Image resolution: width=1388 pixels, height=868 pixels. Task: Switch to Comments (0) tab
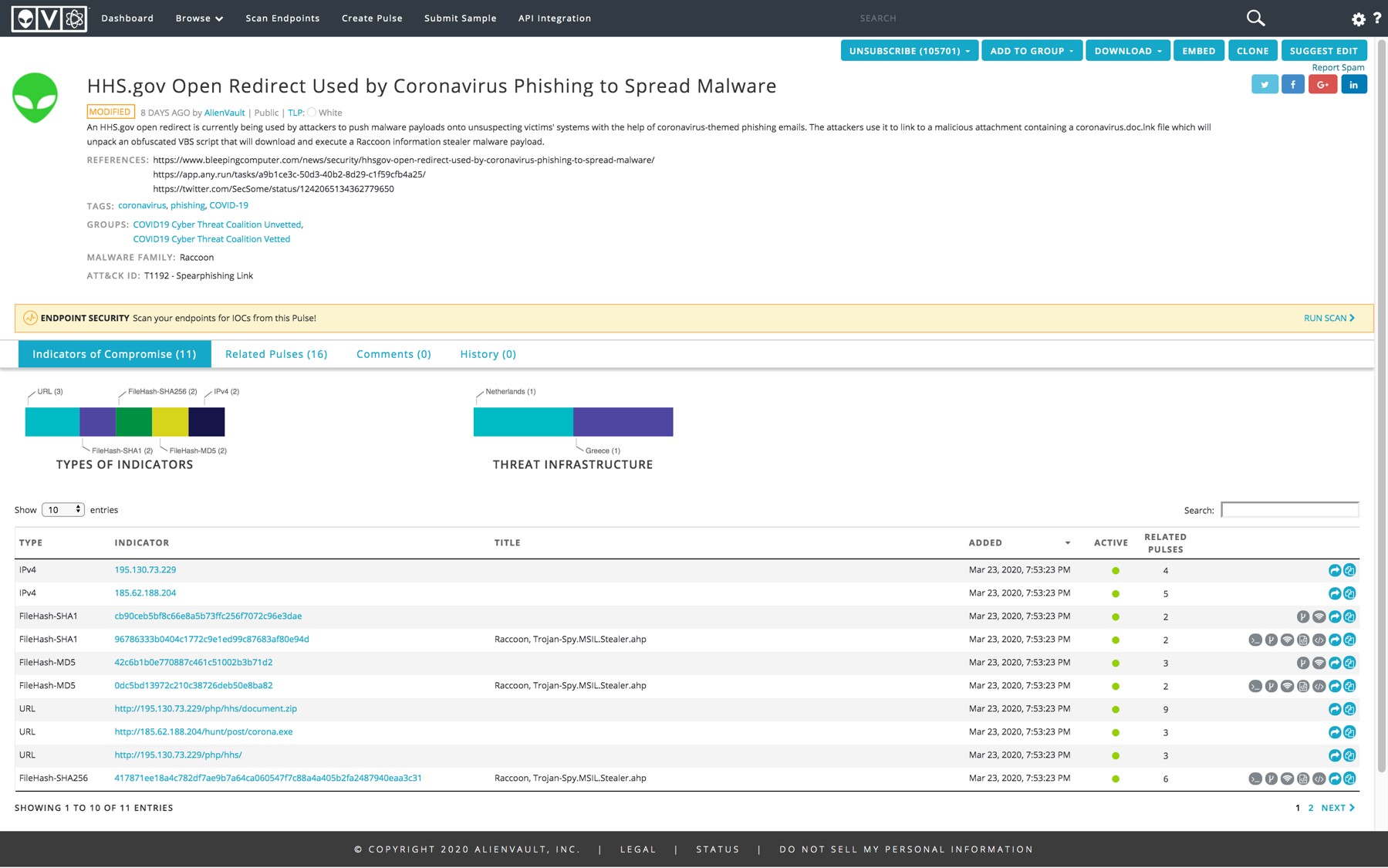393,354
